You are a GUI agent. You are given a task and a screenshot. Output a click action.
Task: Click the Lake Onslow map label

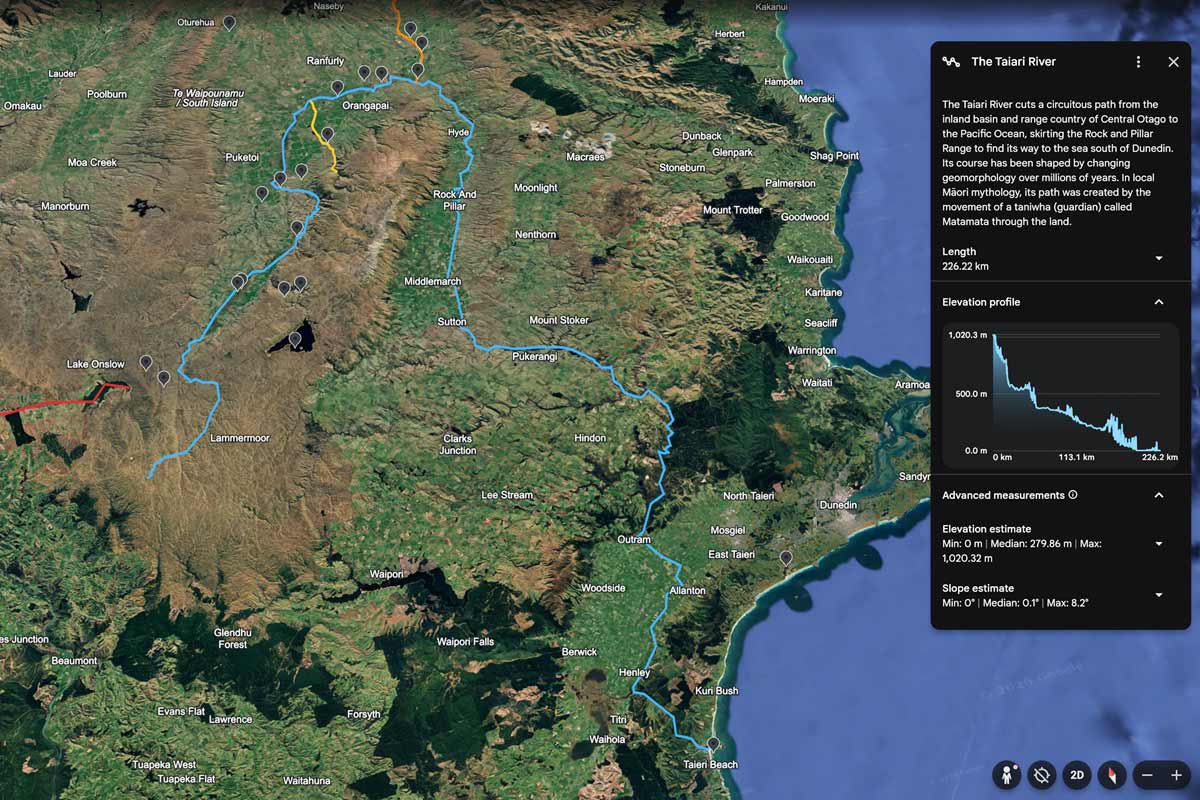[96, 364]
